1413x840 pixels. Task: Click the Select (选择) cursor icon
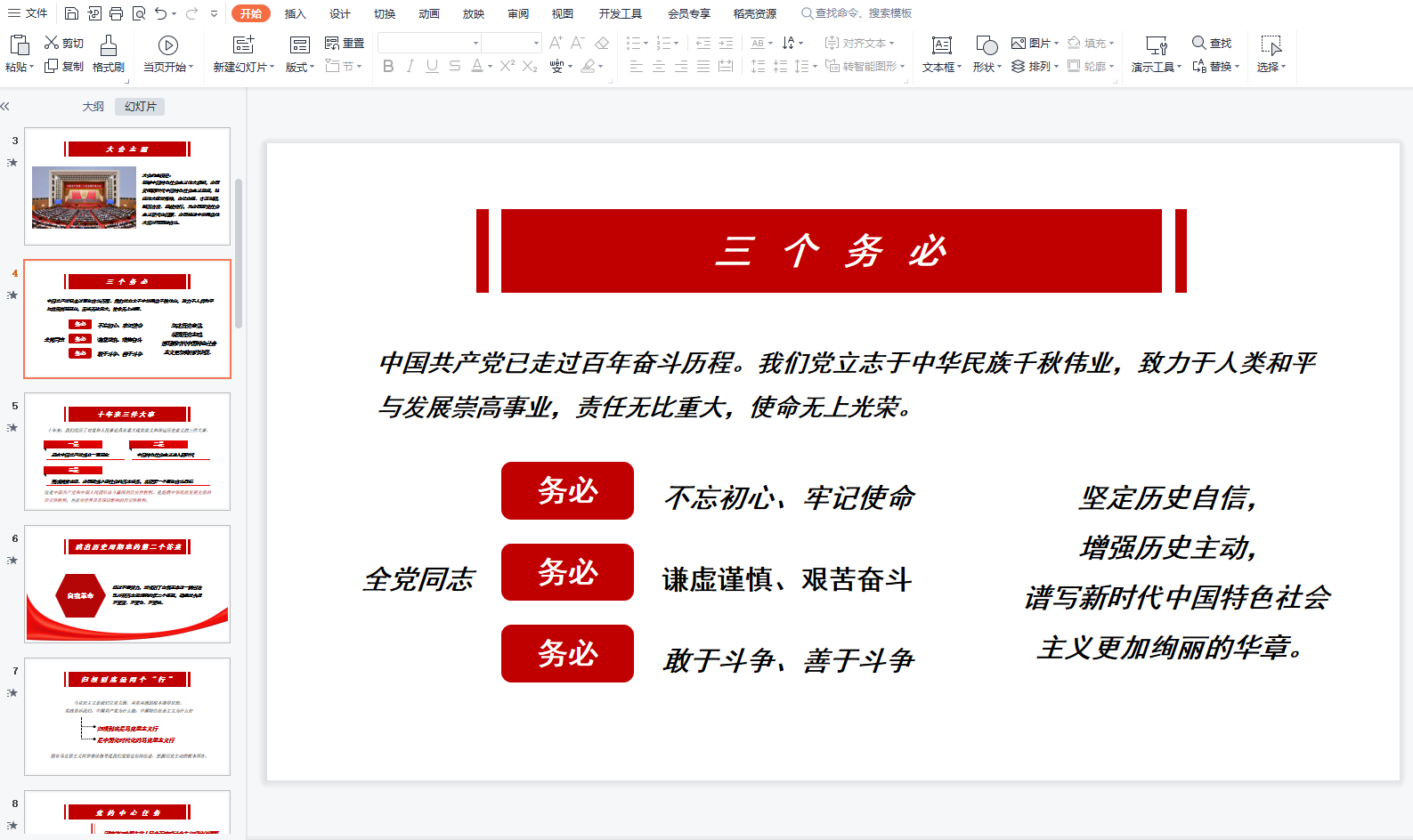point(1271,45)
